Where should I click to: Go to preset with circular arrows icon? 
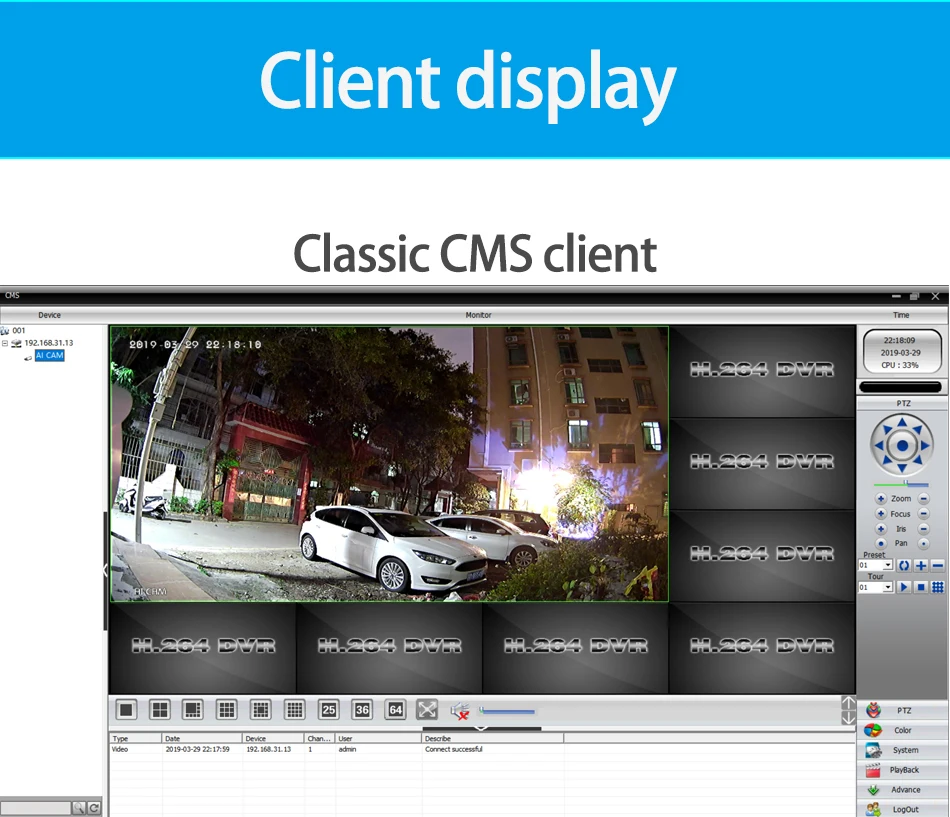(904, 565)
